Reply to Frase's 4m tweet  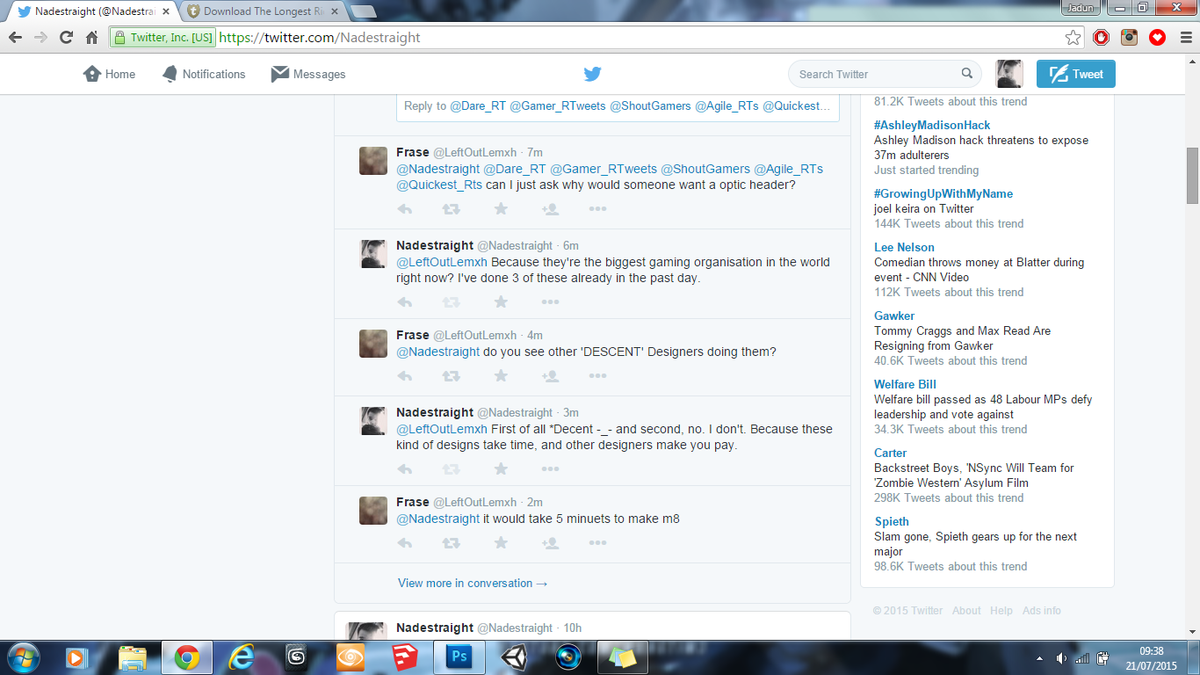pos(405,376)
